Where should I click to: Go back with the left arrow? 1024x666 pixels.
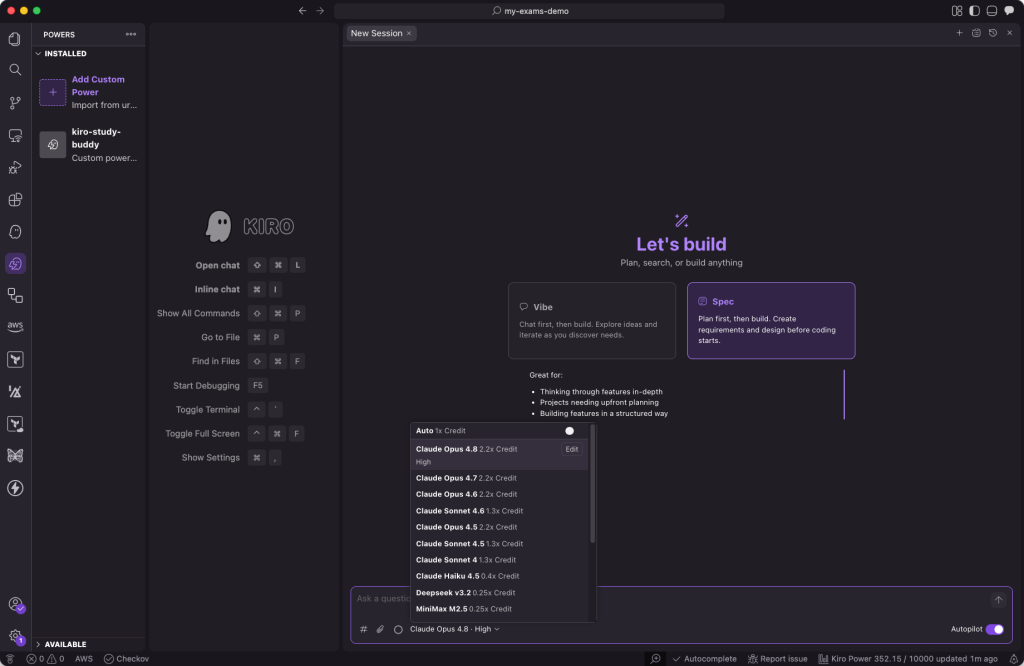coord(302,10)
